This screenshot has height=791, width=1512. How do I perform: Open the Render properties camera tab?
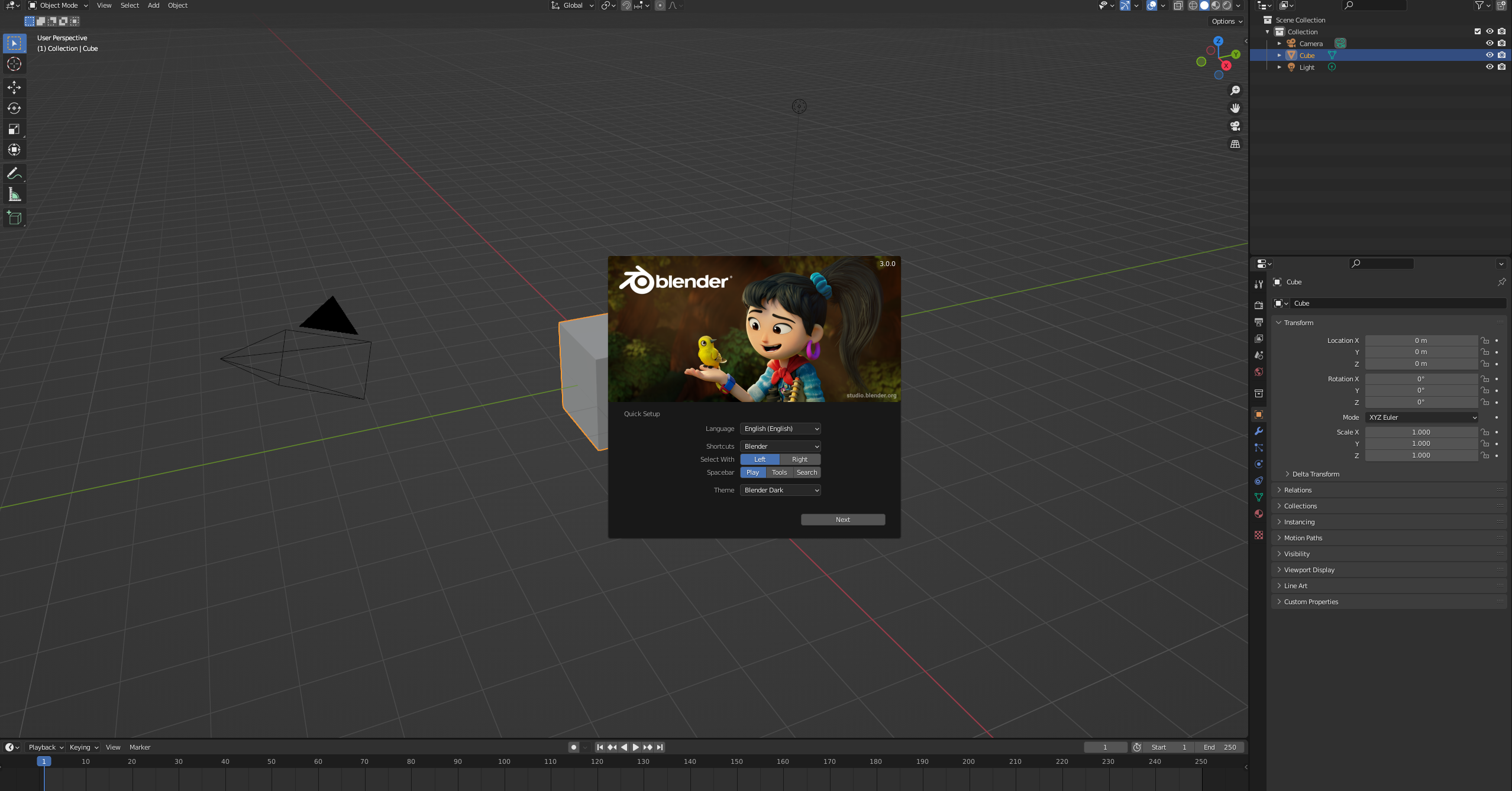(1259, 305)
